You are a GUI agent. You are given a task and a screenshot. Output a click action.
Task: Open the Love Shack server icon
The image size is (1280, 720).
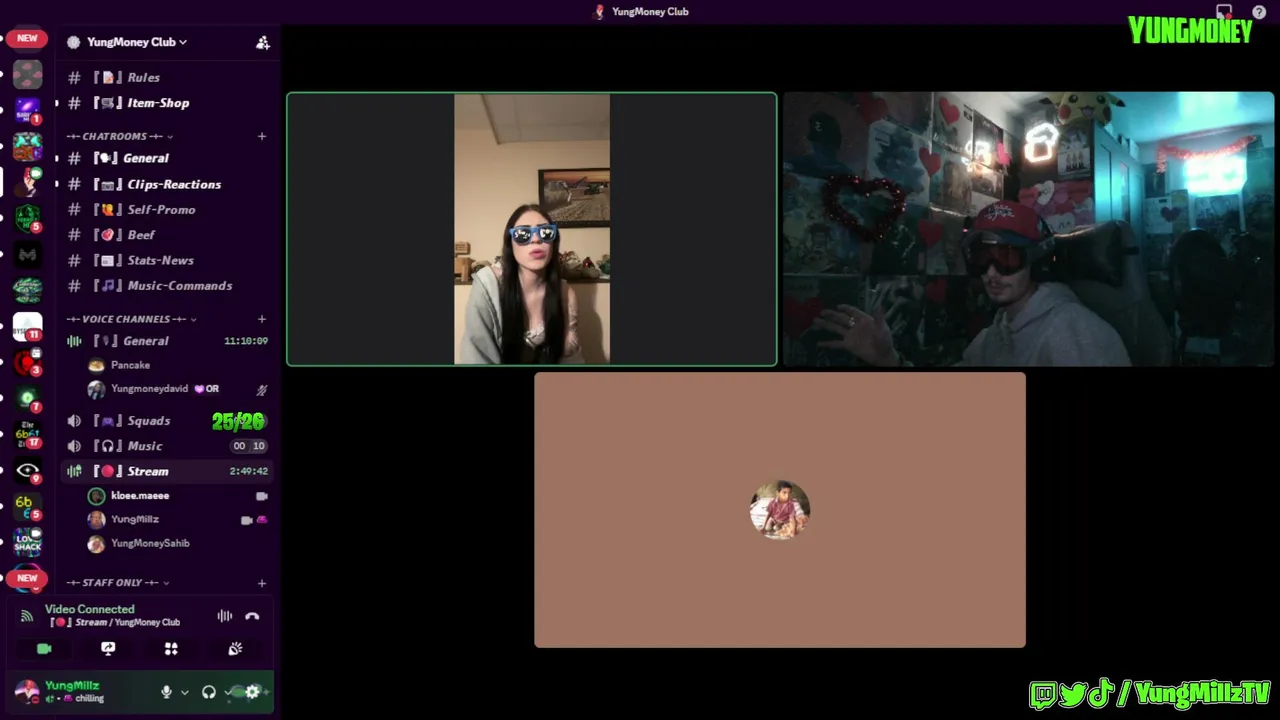coord(27,543)
